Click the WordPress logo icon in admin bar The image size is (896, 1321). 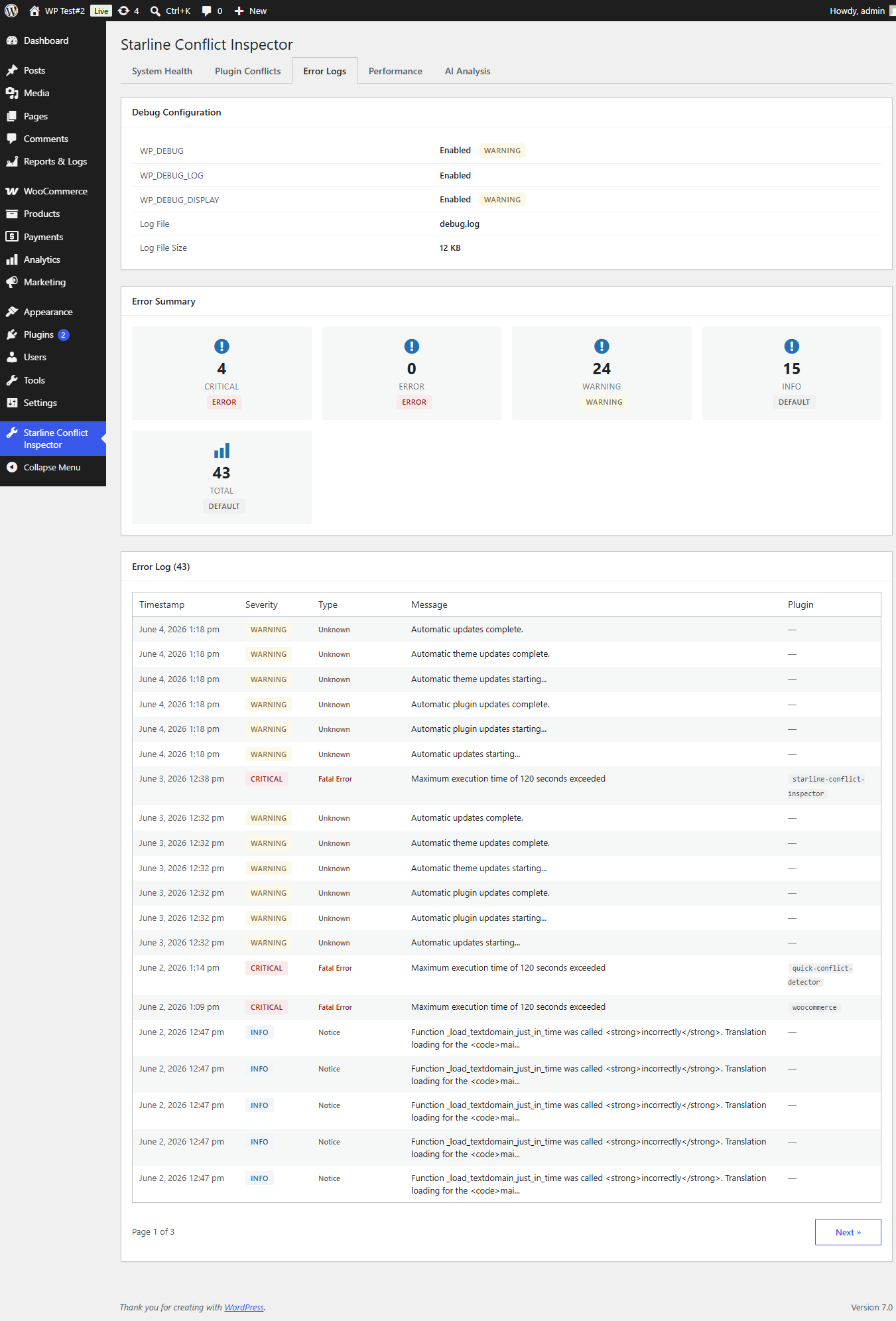pos(11,11)
